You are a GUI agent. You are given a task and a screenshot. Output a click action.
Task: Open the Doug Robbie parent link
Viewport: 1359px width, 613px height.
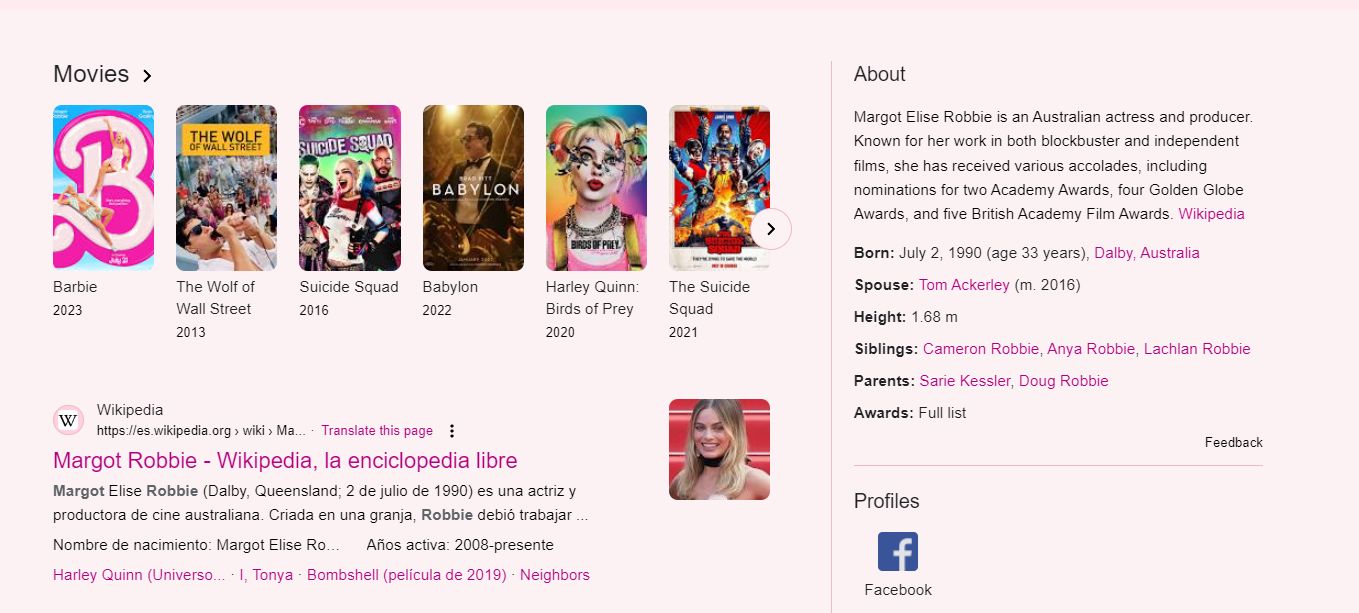tap(1064, 381)
